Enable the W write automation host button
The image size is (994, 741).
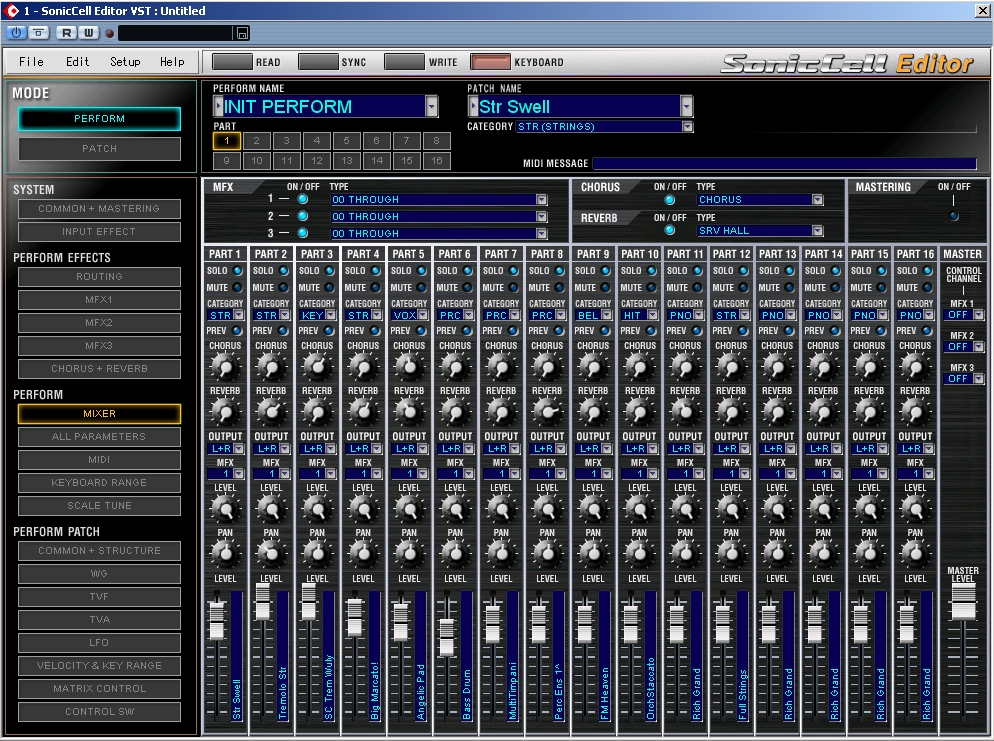pyautogui.click(x=89, y=33)
